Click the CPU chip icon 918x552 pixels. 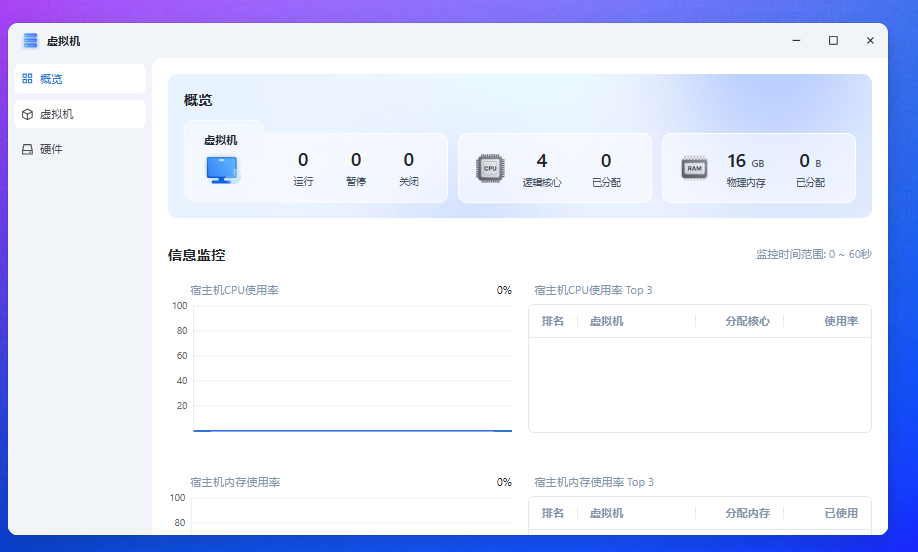click(x=490, y=169)
